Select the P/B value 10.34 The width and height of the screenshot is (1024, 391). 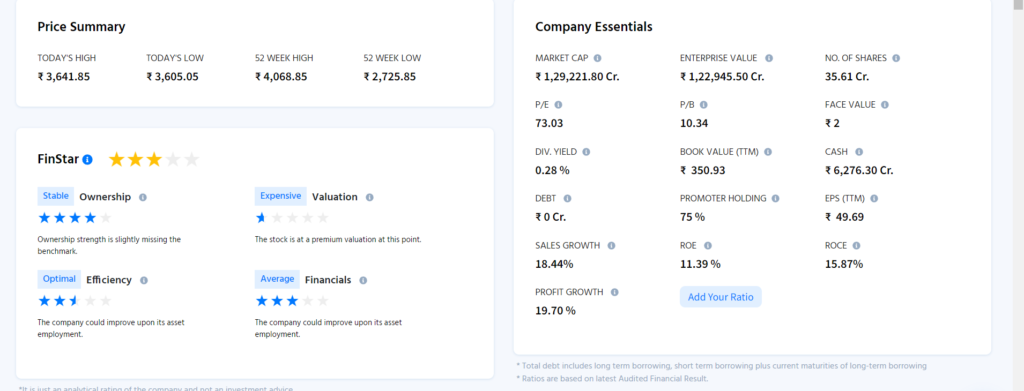(694, 123)
